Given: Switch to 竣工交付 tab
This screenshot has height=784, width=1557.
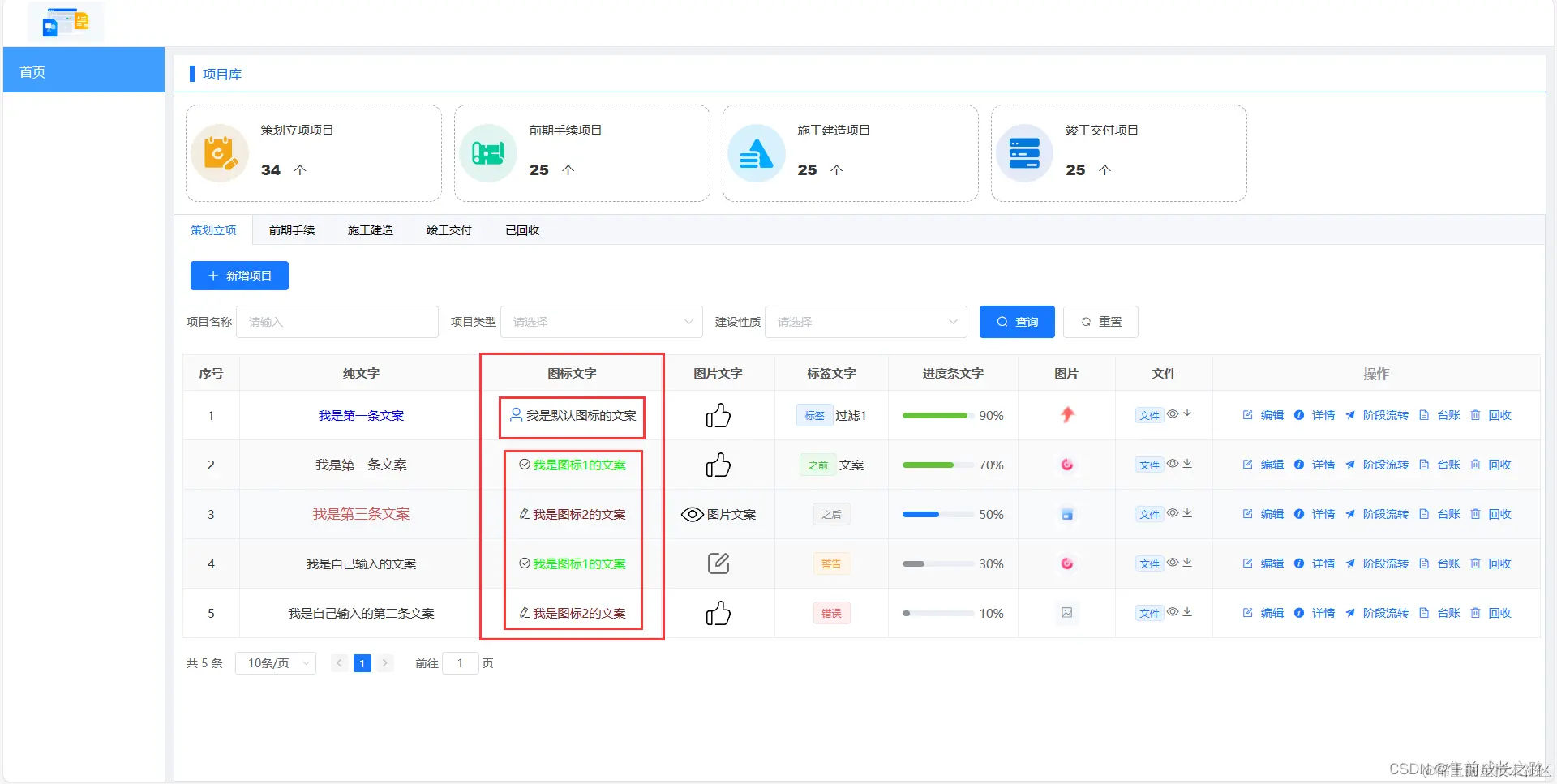Looking at the screenshot, I should [x=449, y=230].
